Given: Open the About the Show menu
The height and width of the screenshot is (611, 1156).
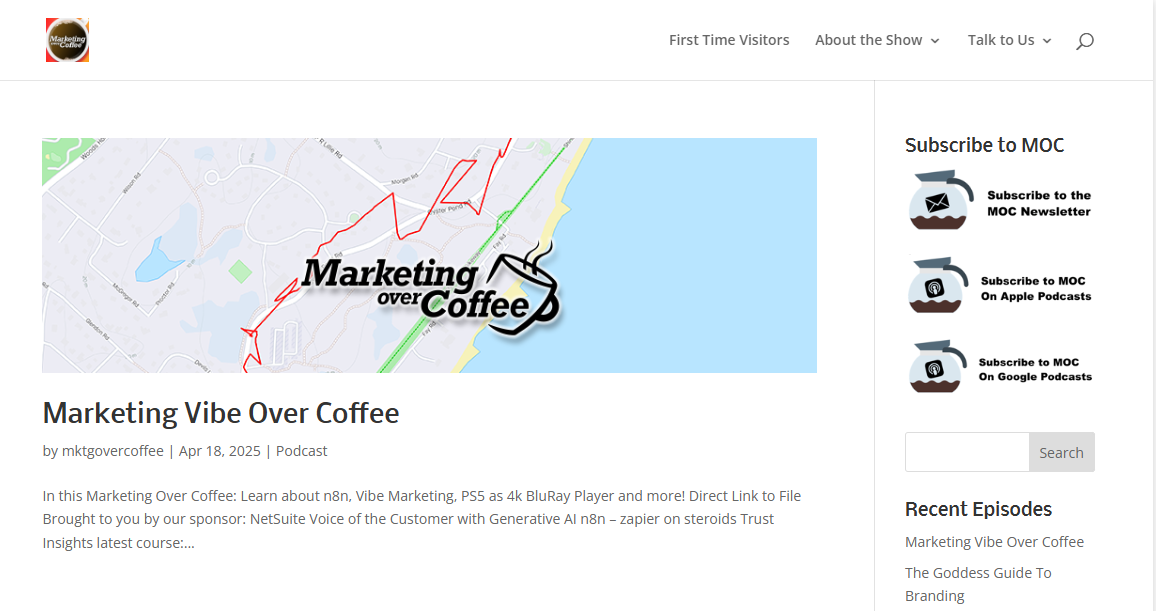Looking at the screenshot, I should pos(868,40).
